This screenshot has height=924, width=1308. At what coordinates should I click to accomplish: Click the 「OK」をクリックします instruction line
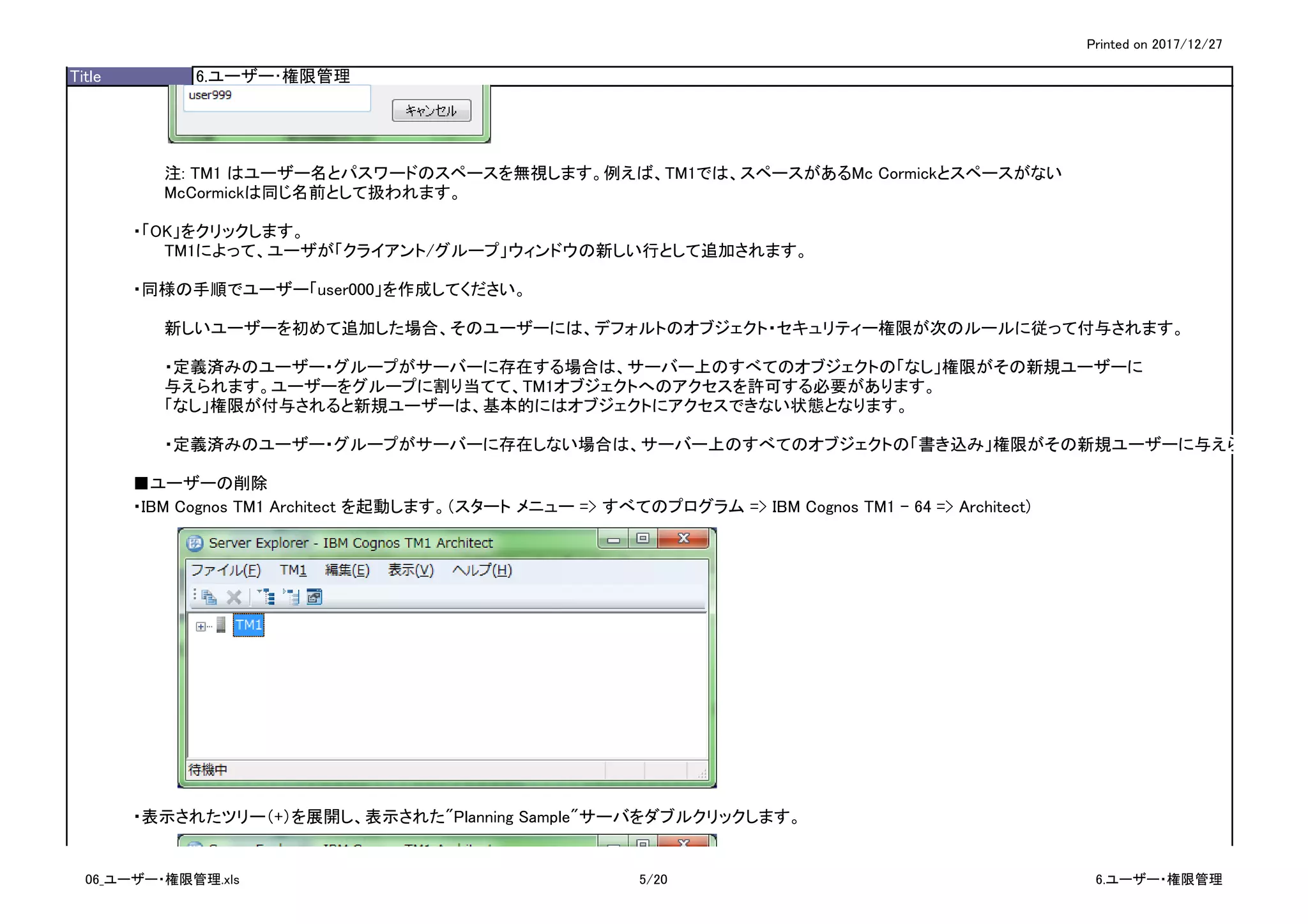[219, 231]
